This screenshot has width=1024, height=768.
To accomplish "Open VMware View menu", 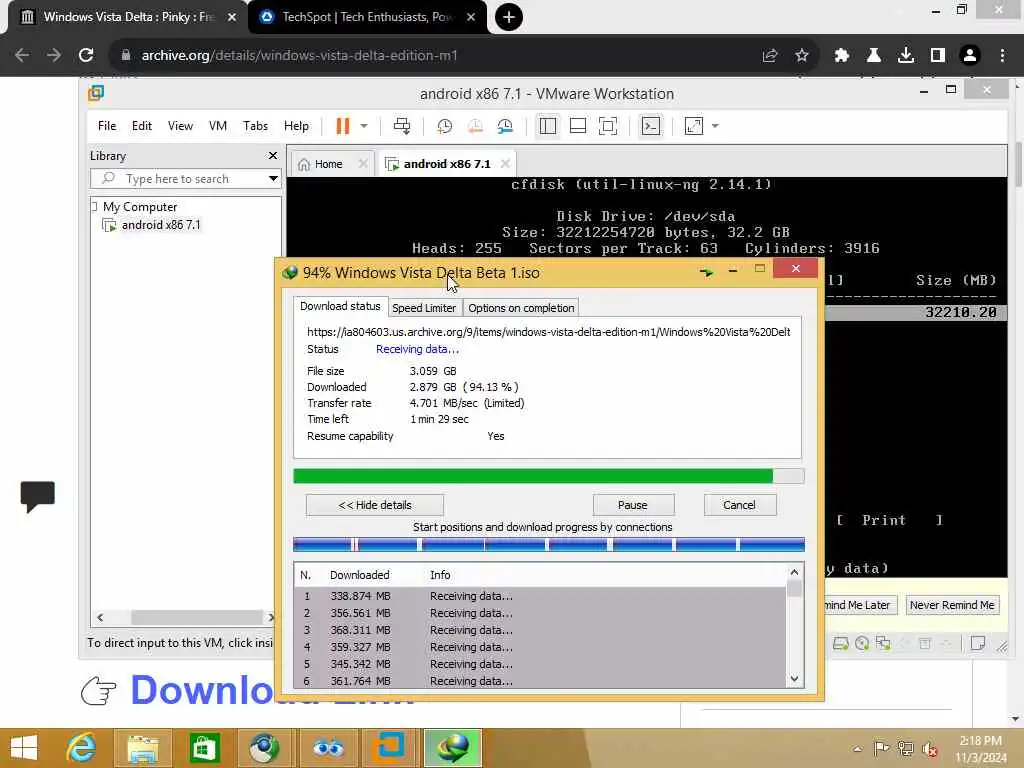I will [x=180, y=126].
